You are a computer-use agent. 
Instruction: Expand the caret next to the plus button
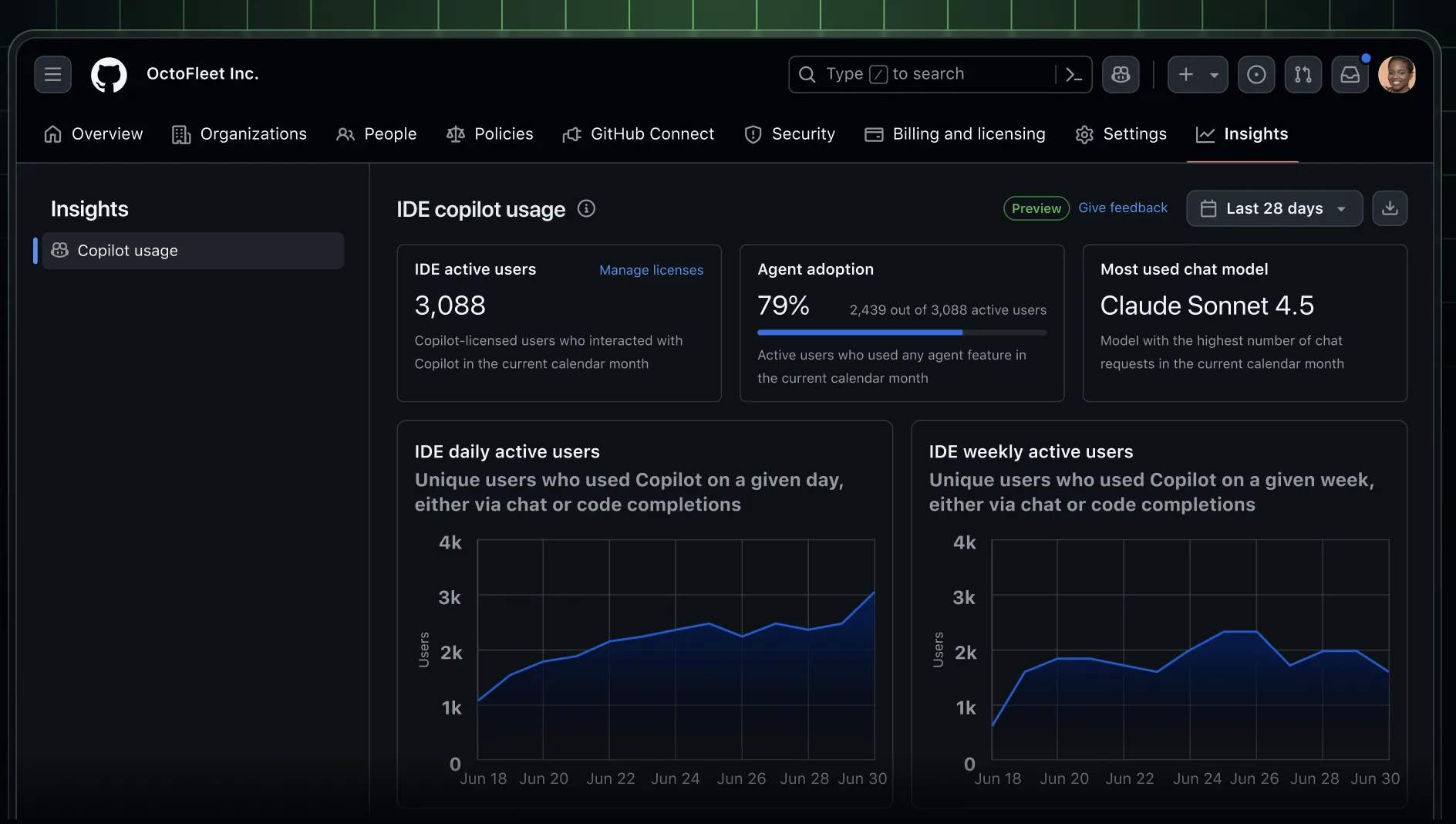pyautogui.click(x=1212, y=74)
